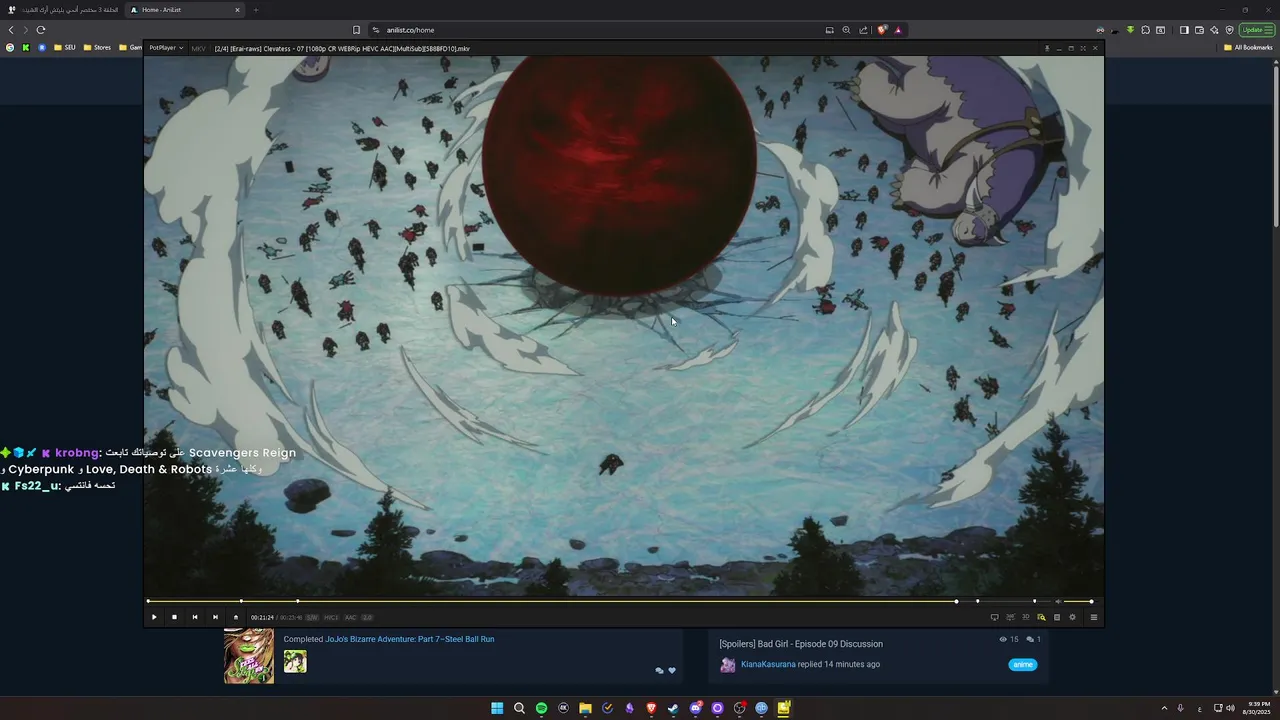Open a new browser tab
The height and width of the screenshot is (720, 1280).
[255, 10]
